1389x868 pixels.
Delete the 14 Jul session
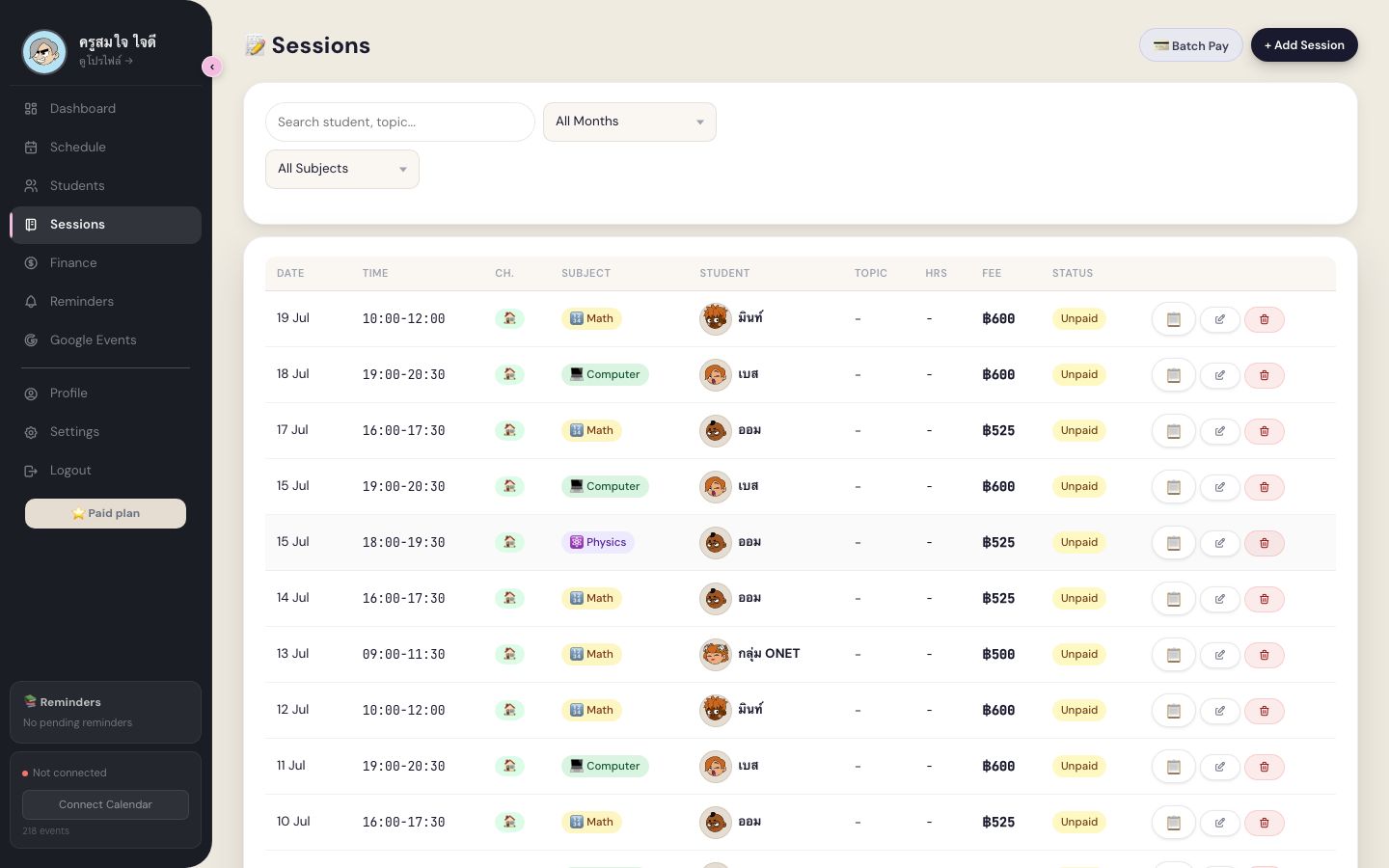pos(1264,599)
